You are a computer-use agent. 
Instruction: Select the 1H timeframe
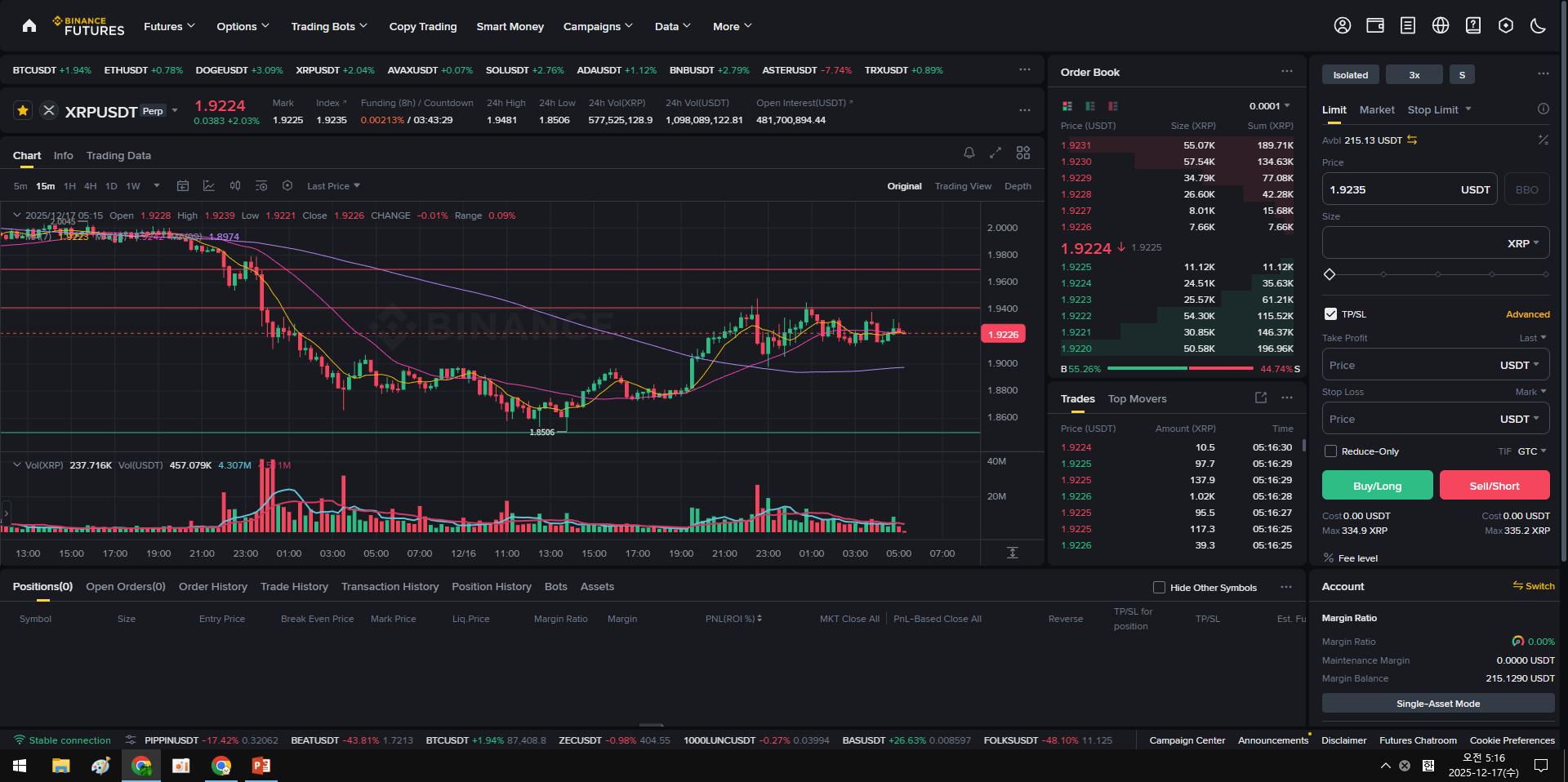tap(70, 186)
